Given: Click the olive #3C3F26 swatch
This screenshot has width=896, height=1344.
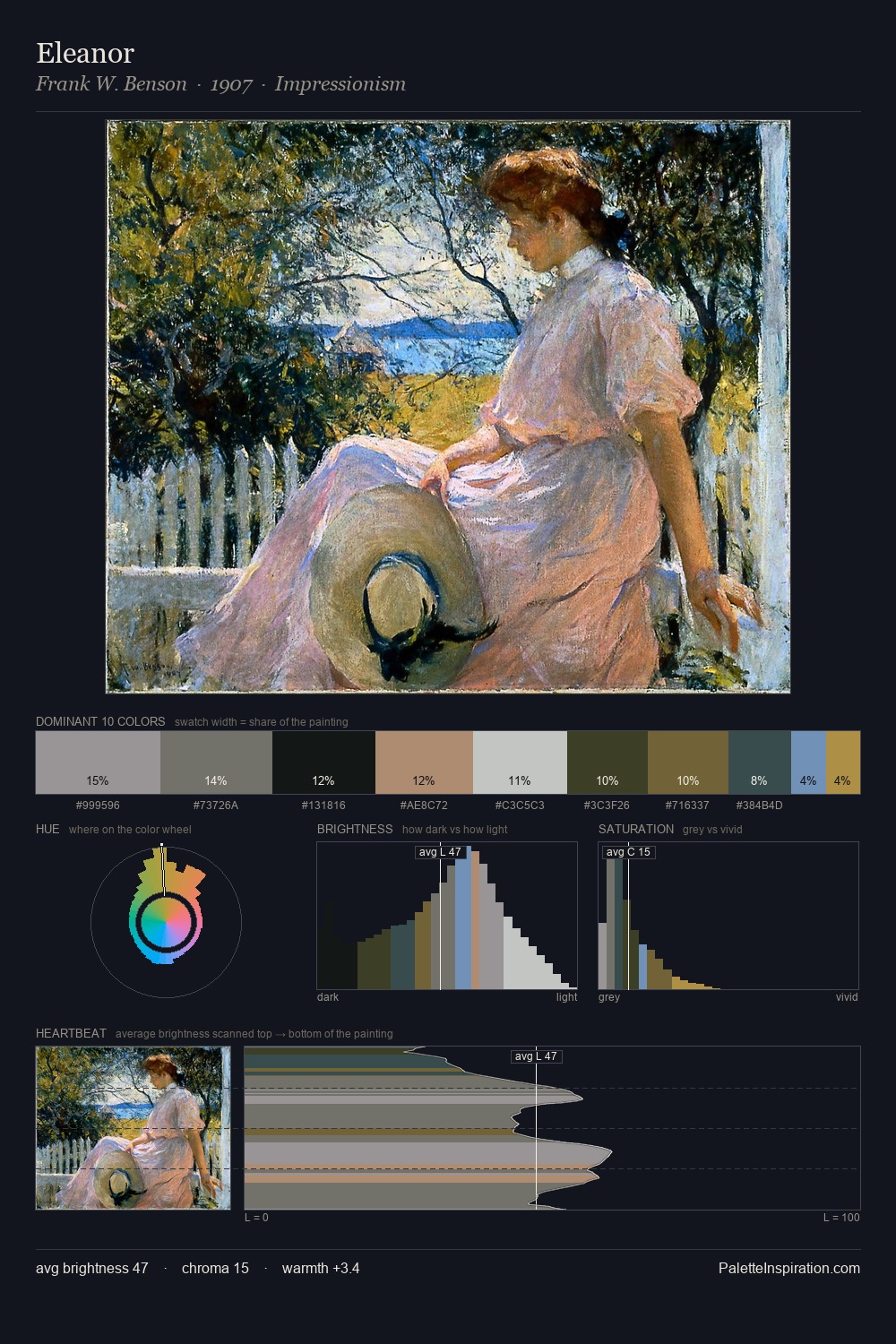Looking at the screenshot, I should (x=607, y=762).
